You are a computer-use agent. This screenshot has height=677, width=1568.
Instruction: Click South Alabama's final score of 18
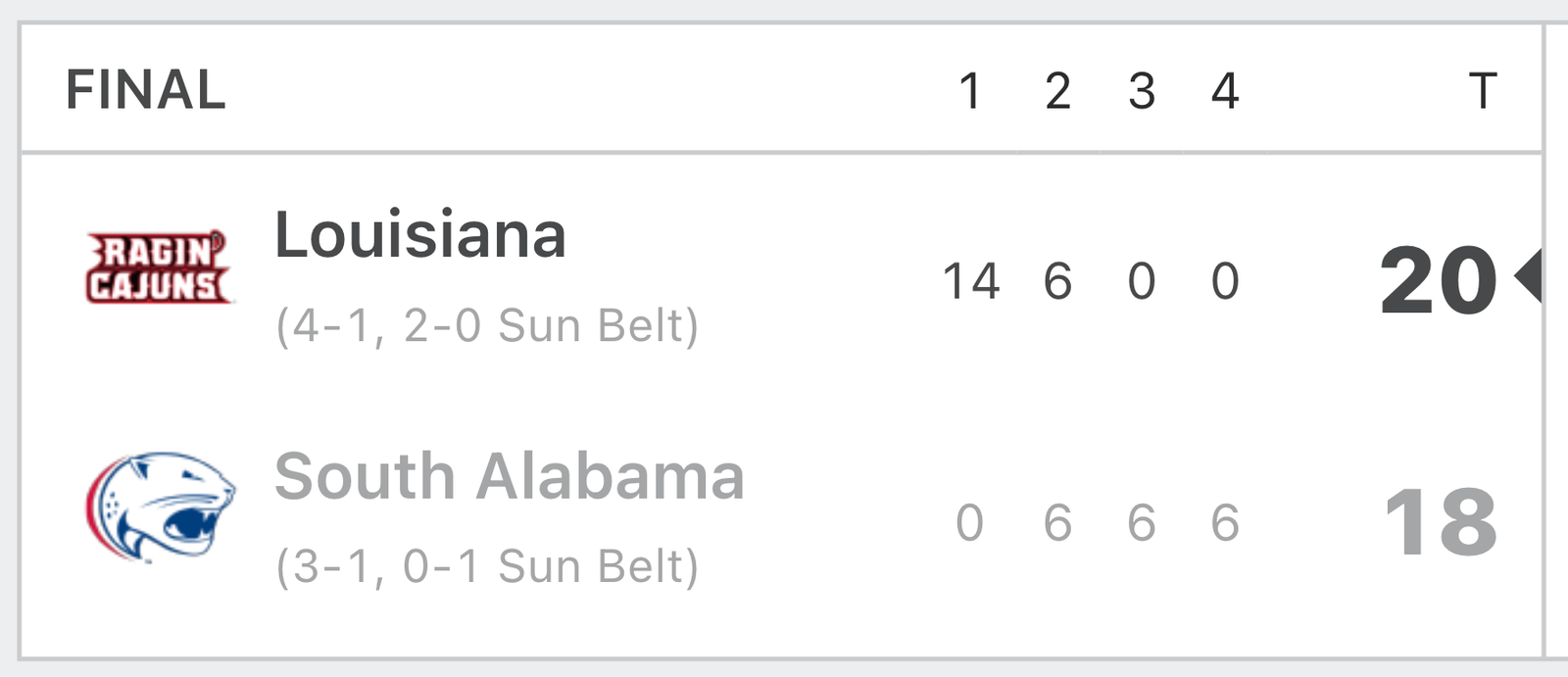tap(1442, 522)
